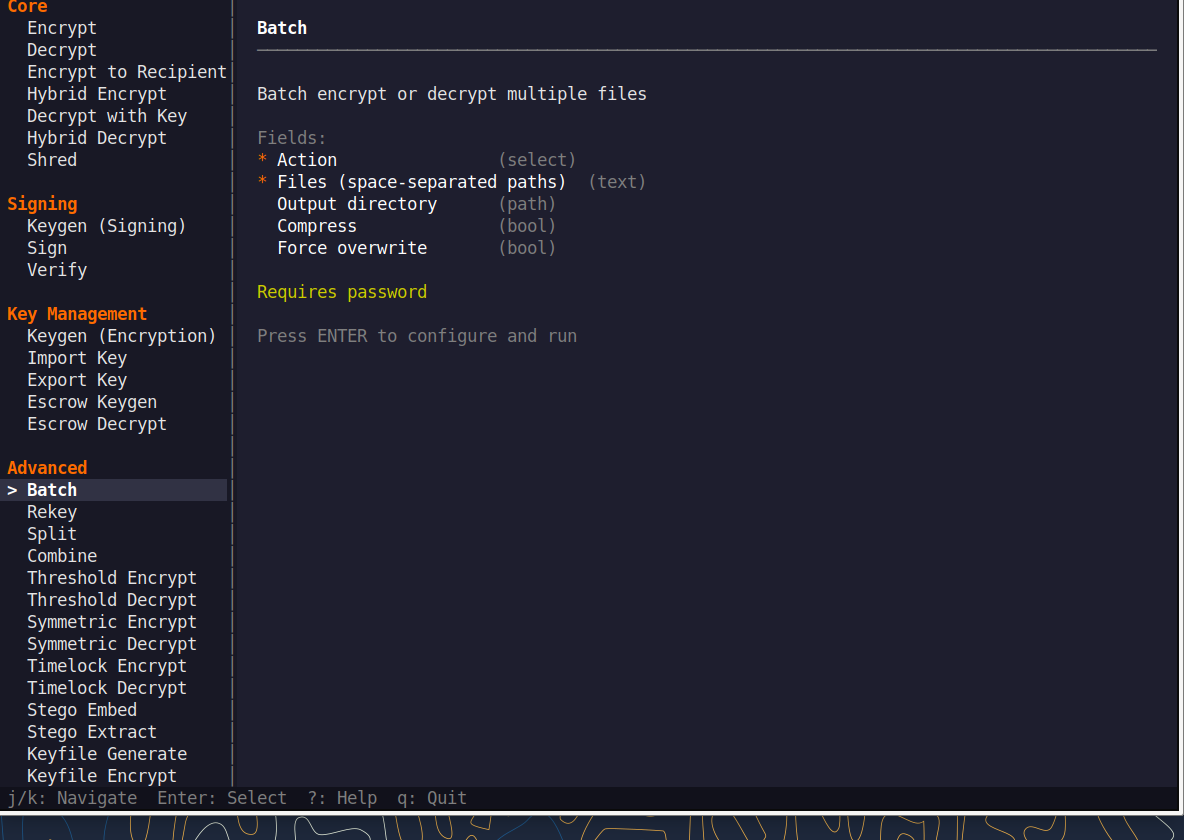This screenshot has width=1184, height=840.
Task: Select Keyfile Generate
Action: [106, 753]
